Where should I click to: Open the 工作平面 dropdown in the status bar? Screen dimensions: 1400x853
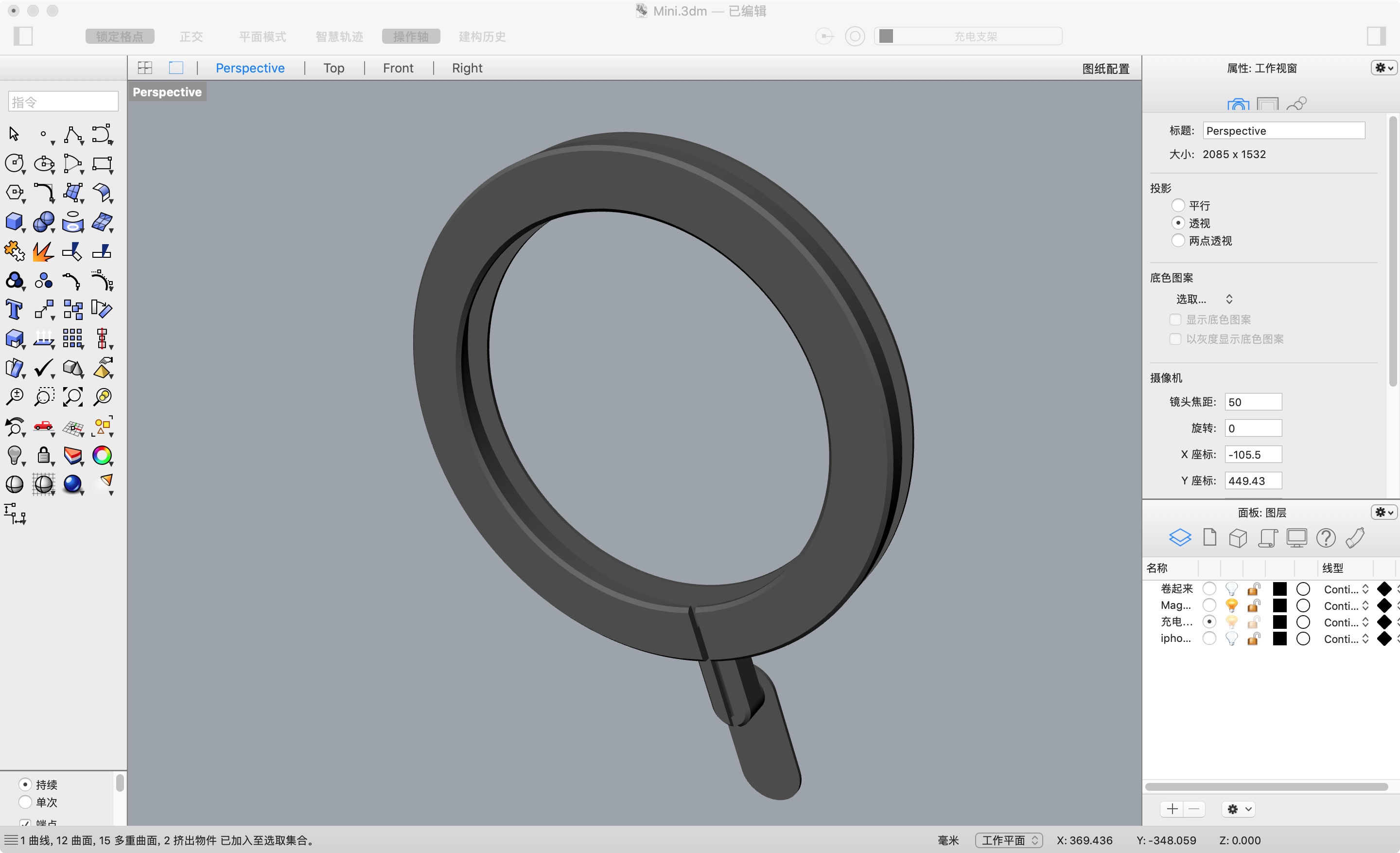point(1009,839)
